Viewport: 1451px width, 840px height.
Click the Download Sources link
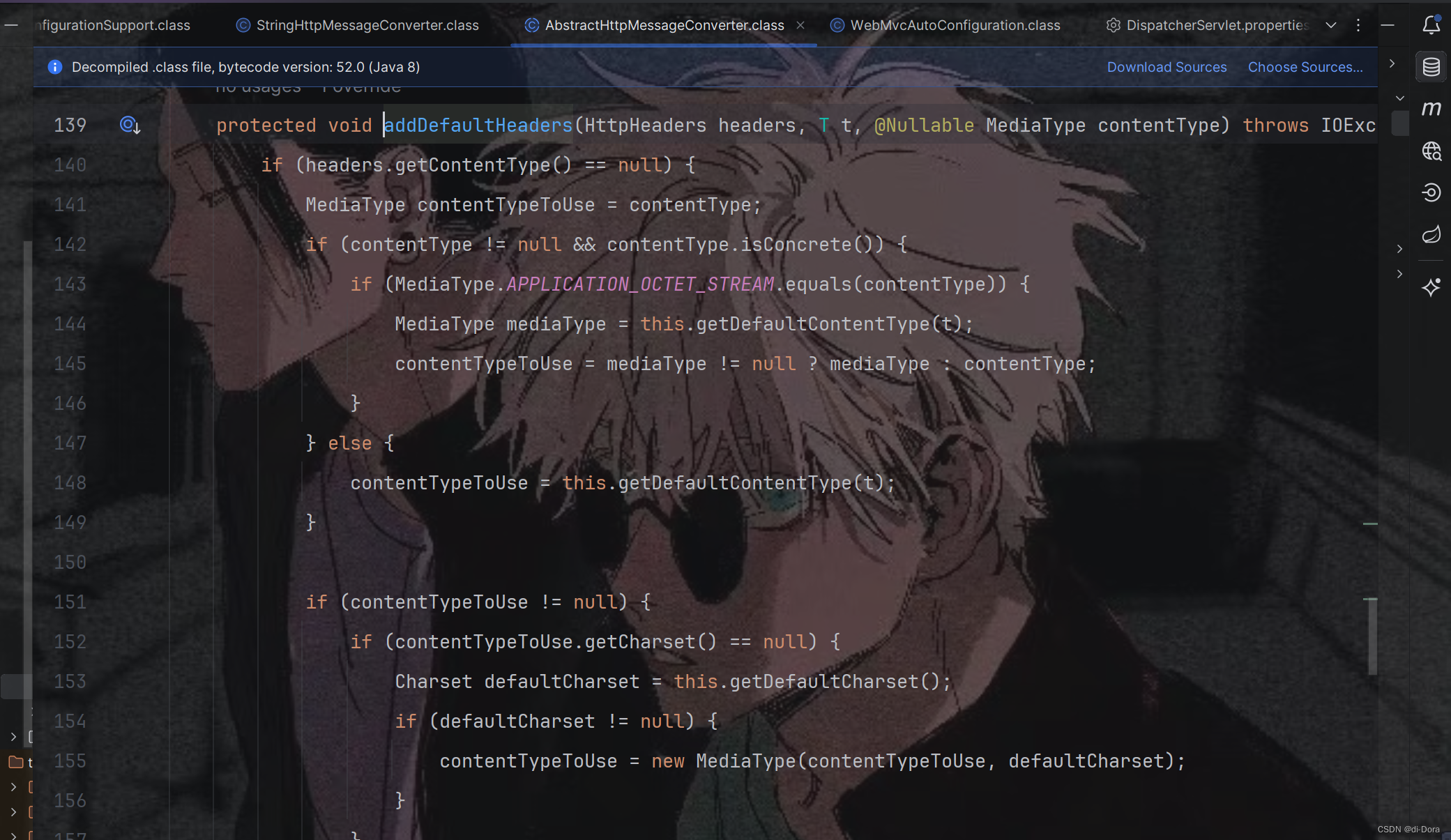click(1167, 67)
